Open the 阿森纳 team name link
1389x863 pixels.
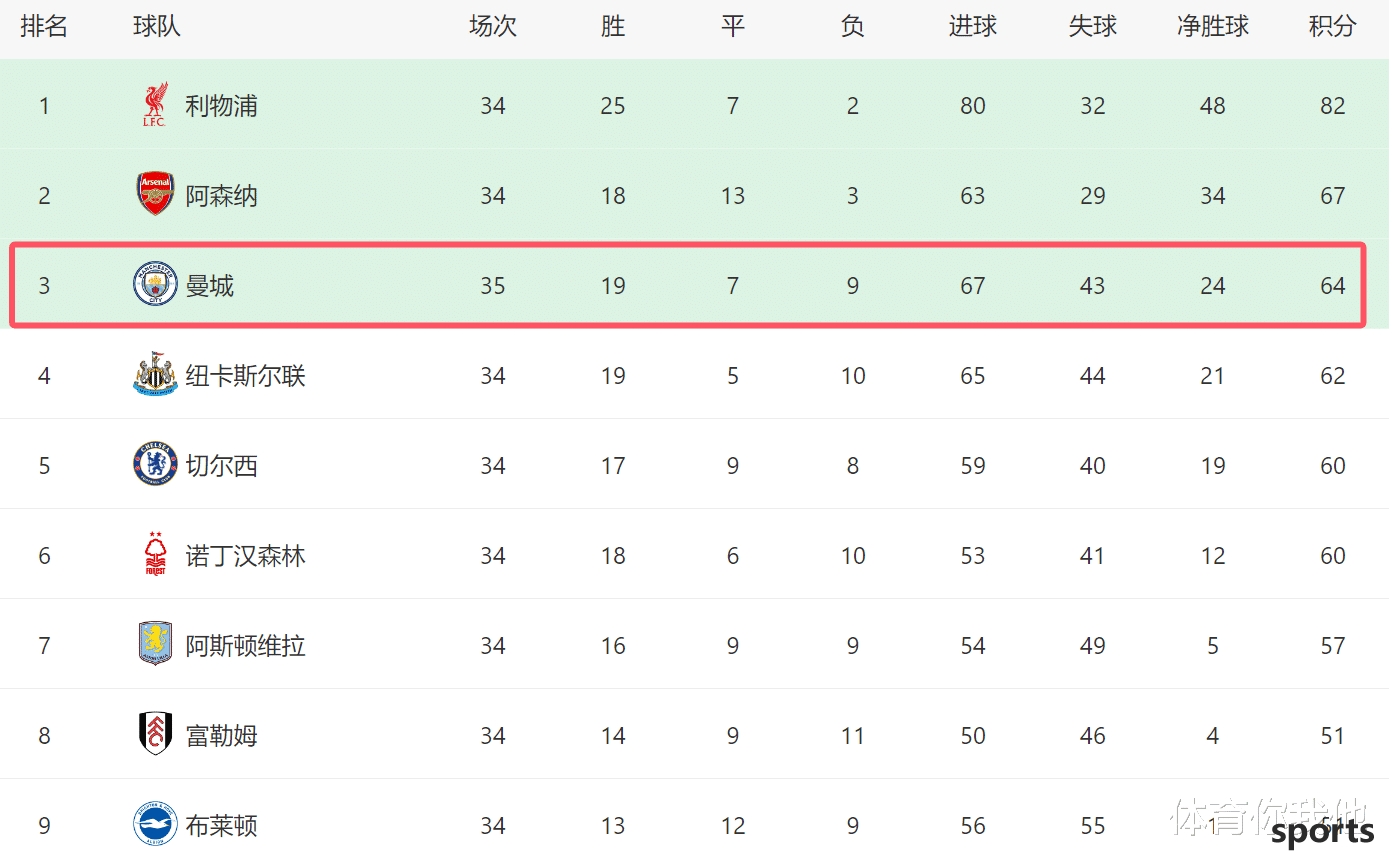click(x=221, y=196)
